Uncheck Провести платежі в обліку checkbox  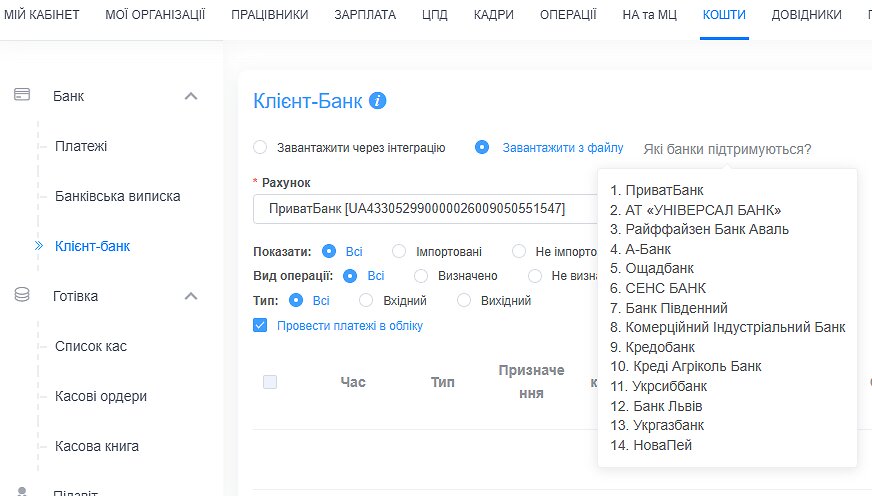260,325
